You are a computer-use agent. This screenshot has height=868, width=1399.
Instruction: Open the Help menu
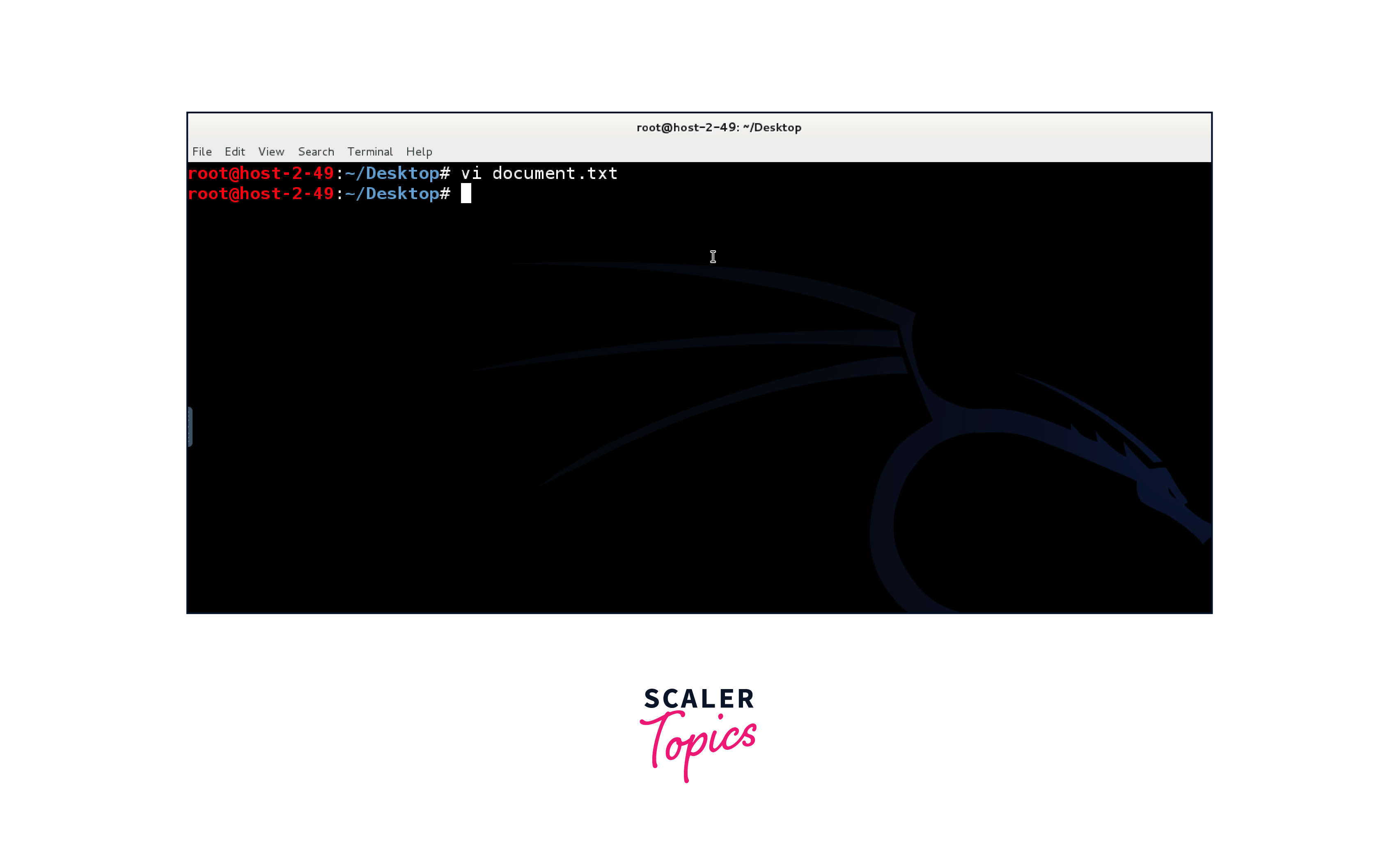coord(419,151)
